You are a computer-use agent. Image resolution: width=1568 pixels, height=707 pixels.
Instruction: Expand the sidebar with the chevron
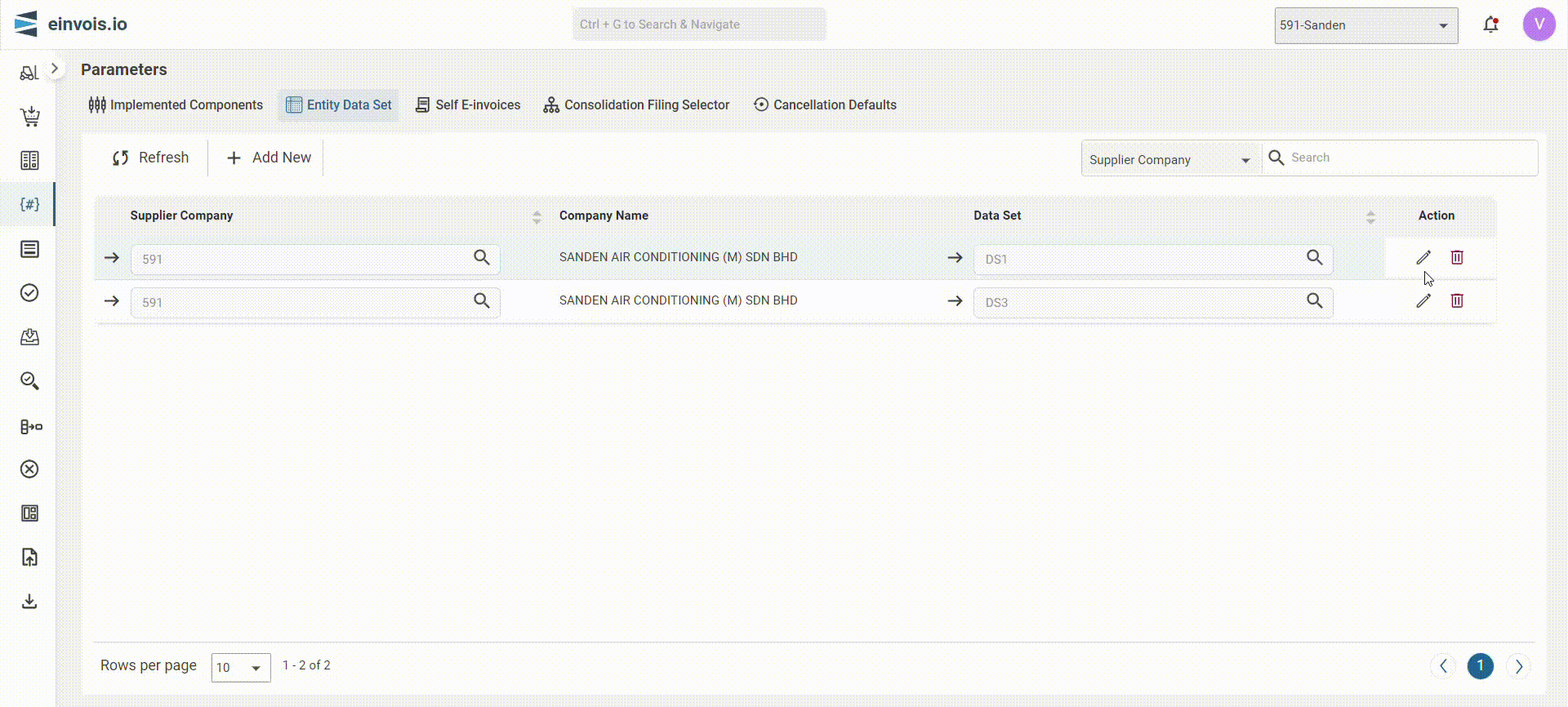pyautogui.click(x=55, y=69)
